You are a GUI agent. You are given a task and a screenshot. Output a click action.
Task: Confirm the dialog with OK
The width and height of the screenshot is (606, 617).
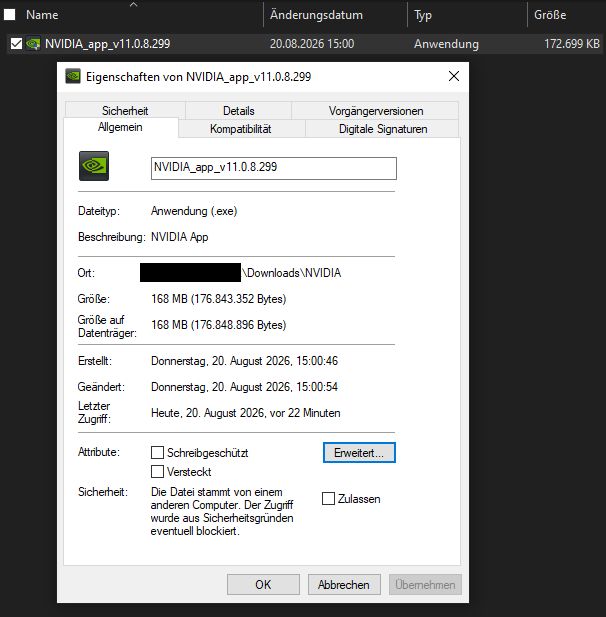(263, 584)
